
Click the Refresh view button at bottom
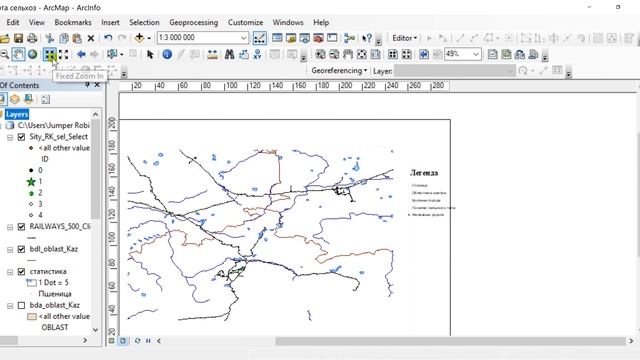pyautogui.click(x=137, y=340)
